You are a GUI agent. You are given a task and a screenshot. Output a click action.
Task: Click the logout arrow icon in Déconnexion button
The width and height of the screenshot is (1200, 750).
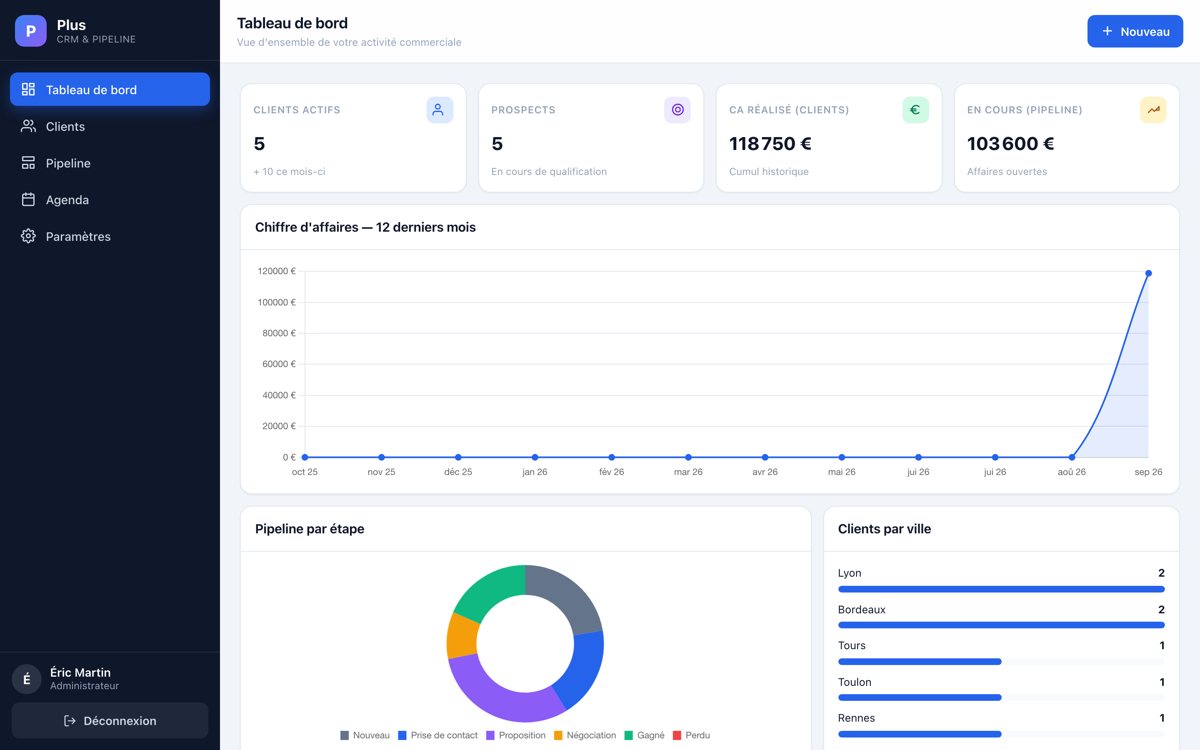coord(70,720)
